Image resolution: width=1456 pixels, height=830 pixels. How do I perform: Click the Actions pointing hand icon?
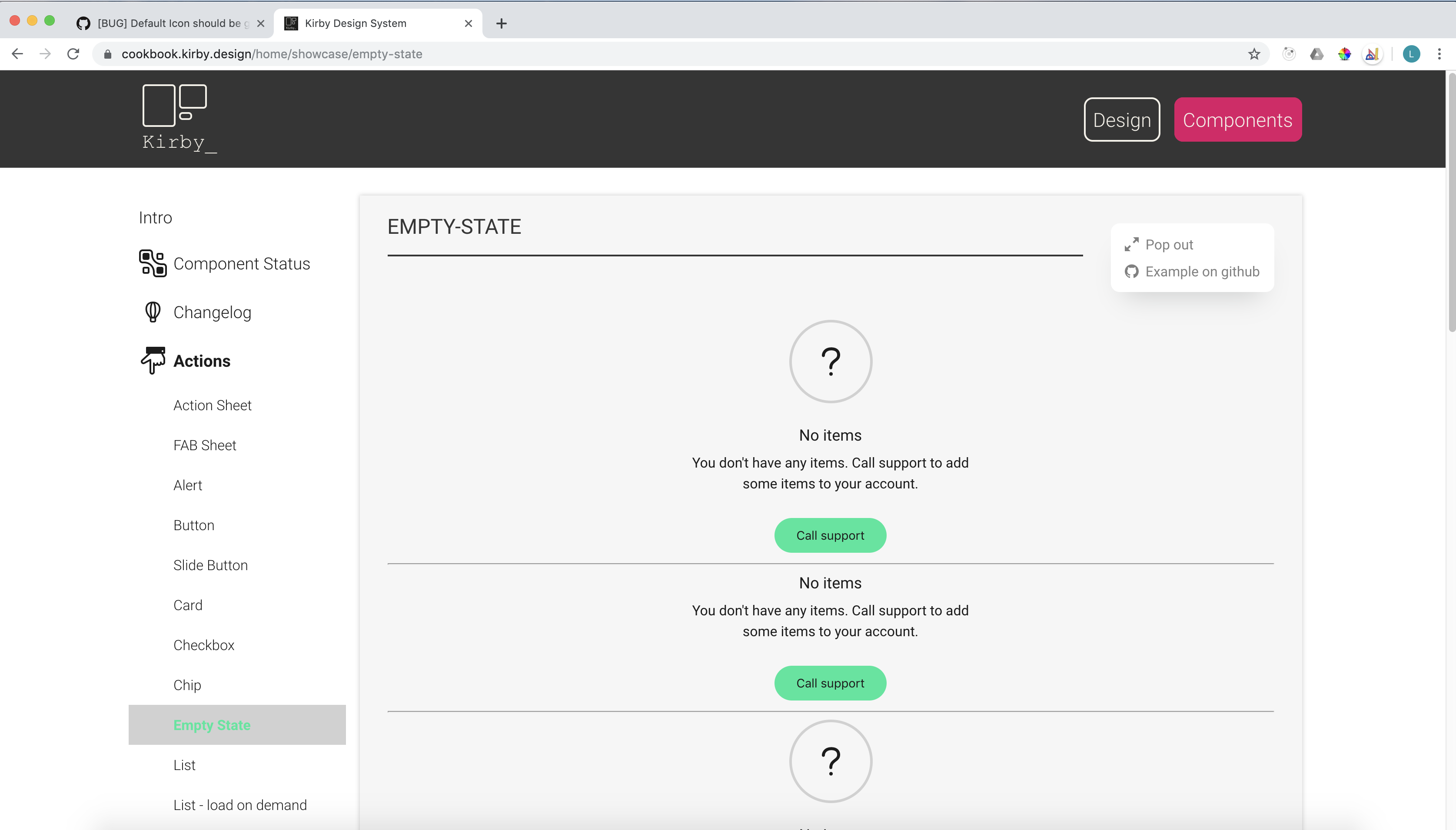tap(153, 360)
